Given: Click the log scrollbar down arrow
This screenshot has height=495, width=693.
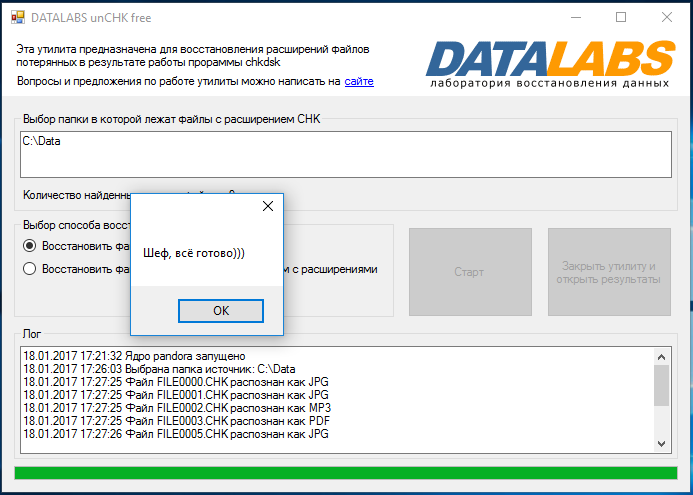Looking at the screenshot, I should tap(661, 443).
